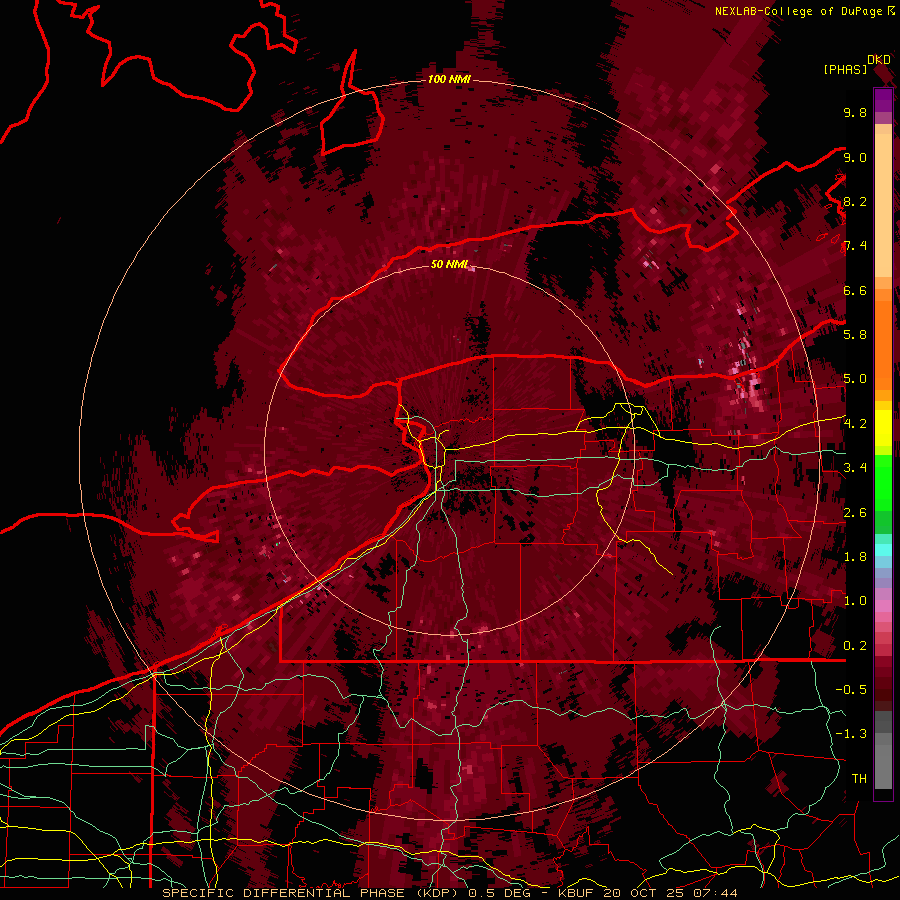Click the '50 NMI' range ring label
This screenshot has width=900, height=900.
point(449,264)
